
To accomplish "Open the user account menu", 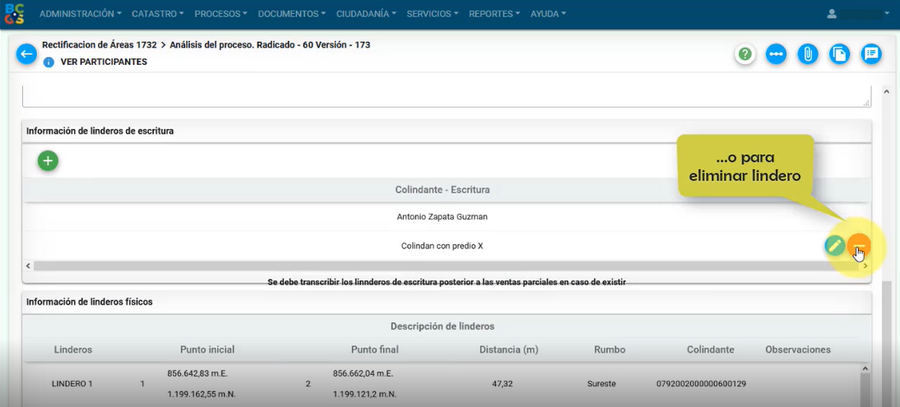I will point(859,14).
